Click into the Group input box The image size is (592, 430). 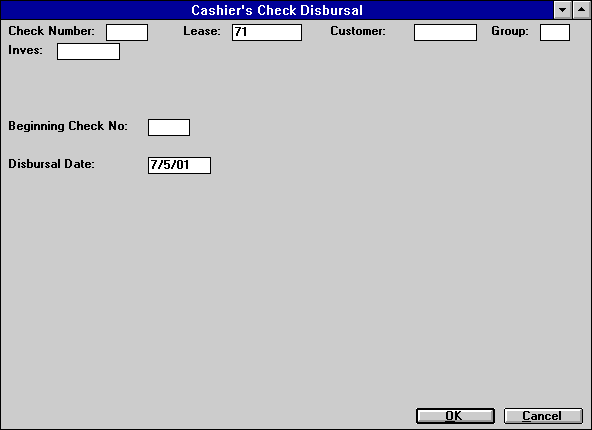[x=555, y=32]
